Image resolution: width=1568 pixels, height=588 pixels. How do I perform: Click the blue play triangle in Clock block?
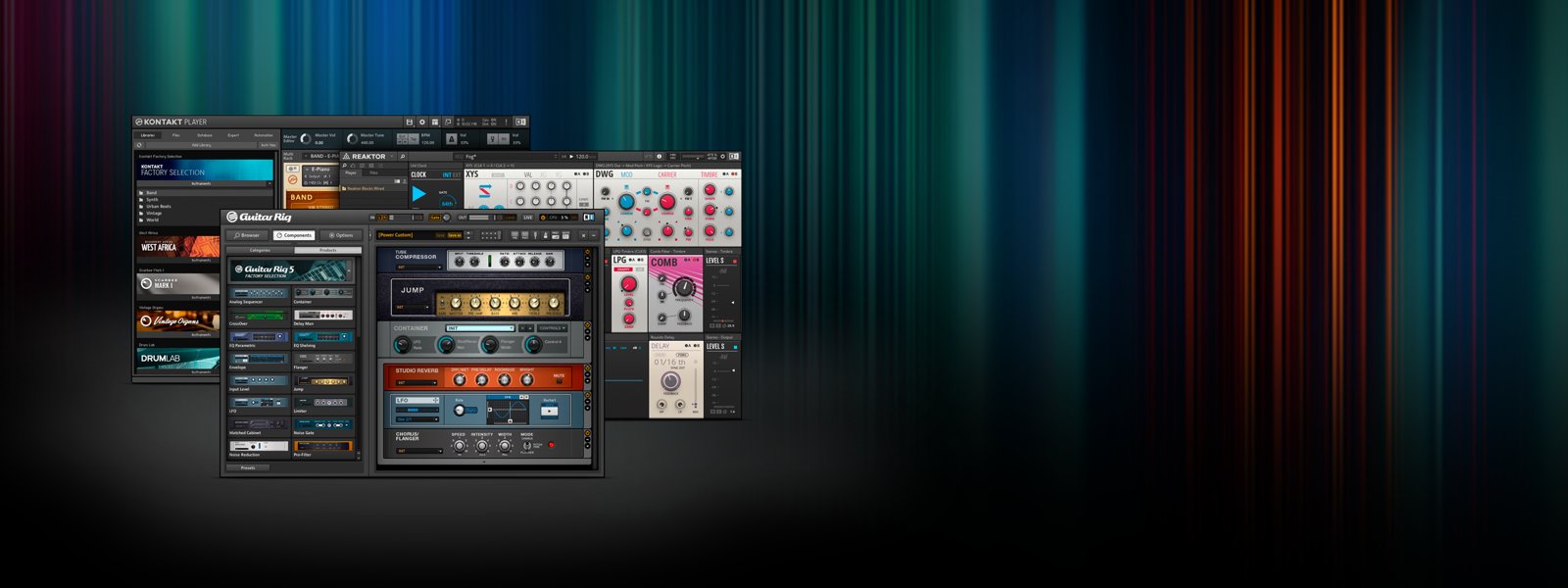(x=418, y=194)
